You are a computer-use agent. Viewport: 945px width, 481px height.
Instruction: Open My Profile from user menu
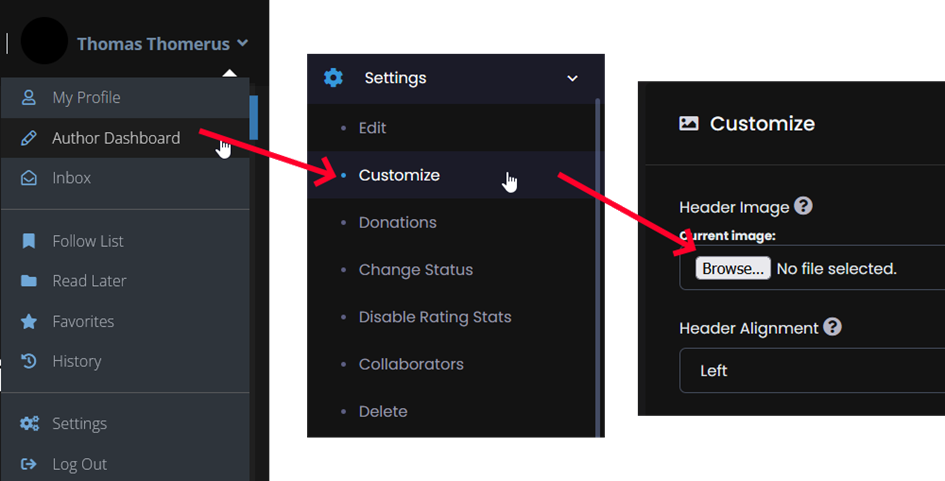point(125,98)
